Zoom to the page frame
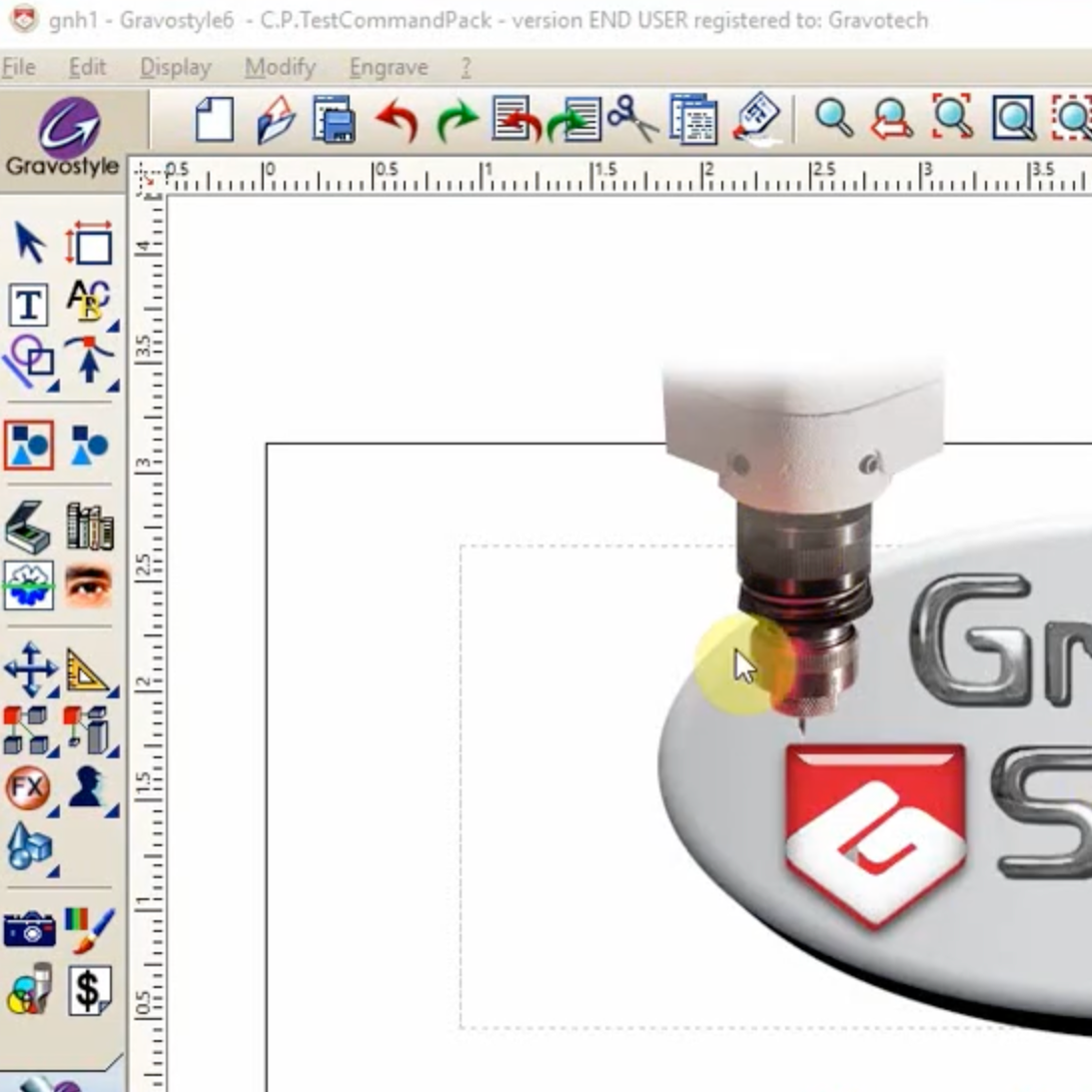The image size is (1092, 1092). 1013,119
